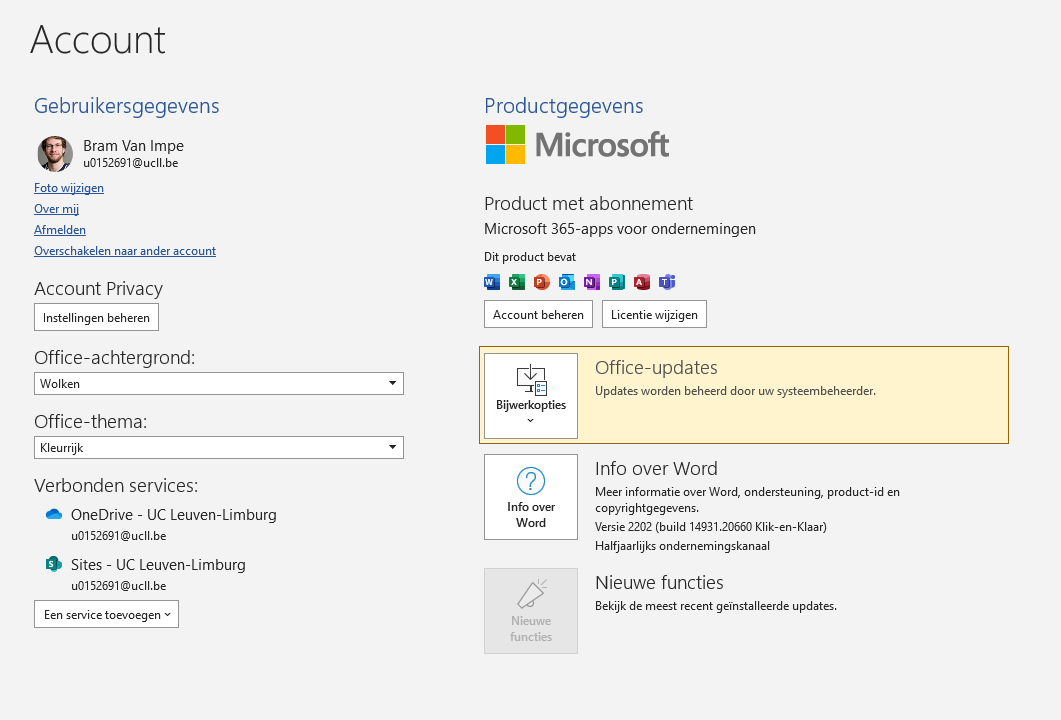Click the Access app icon
1061x720 pixels.
pyautogui.click(x=642, y=282)
